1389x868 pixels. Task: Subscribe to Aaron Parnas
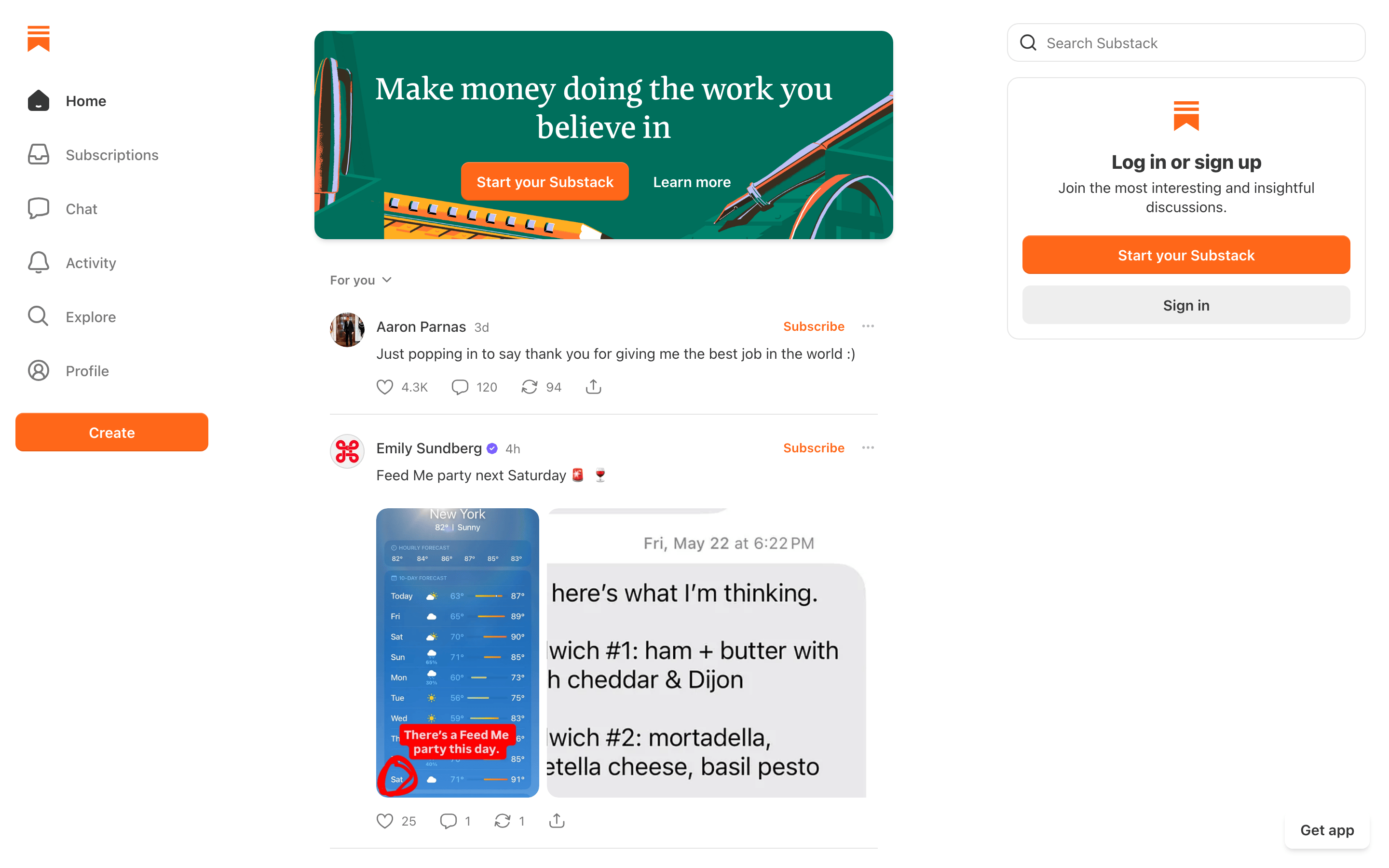coord(813,326)
